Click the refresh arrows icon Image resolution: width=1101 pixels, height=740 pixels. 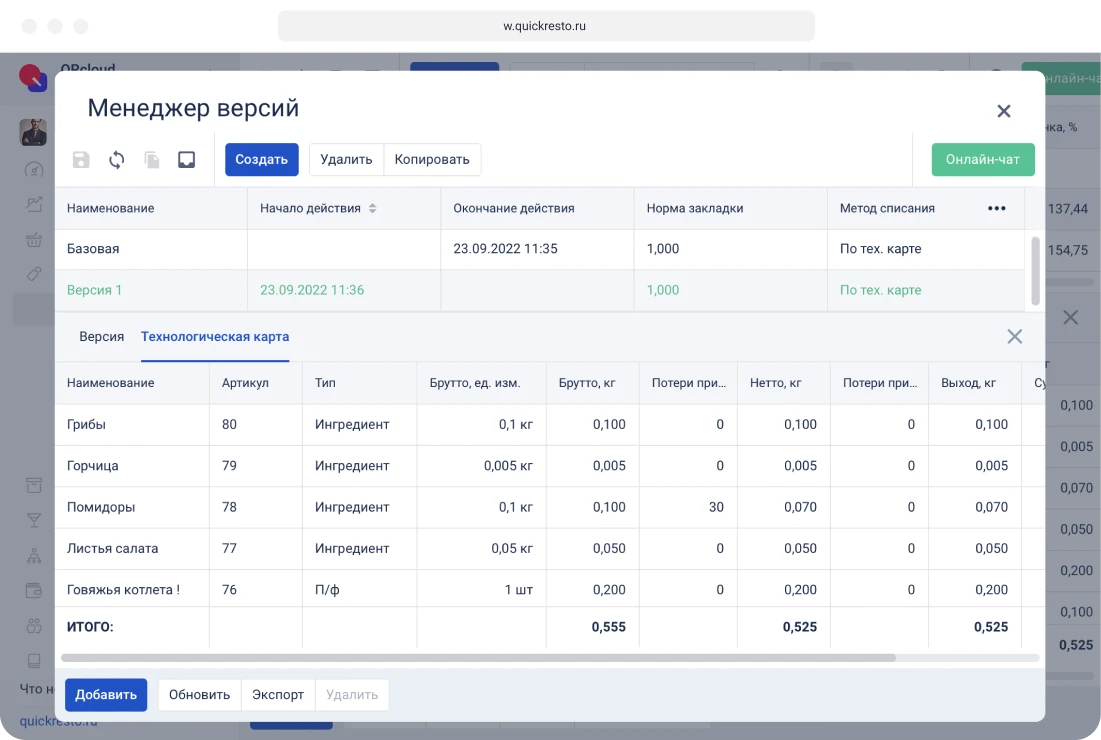[117, 160]
